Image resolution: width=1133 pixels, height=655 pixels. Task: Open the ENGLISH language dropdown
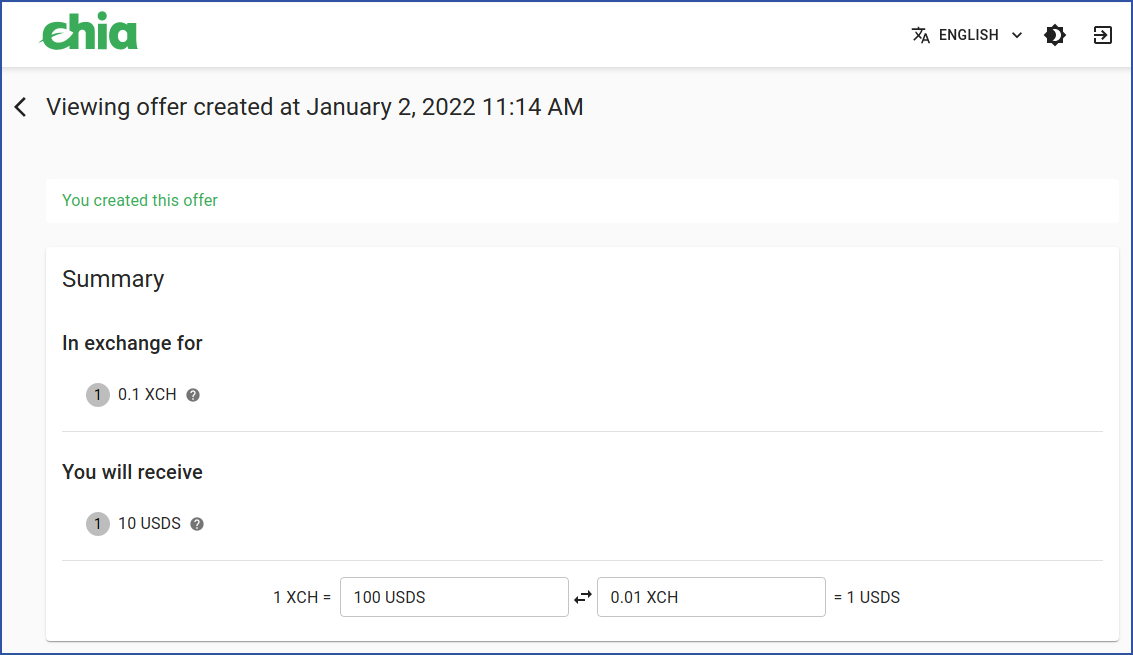[x=968, y=35]
